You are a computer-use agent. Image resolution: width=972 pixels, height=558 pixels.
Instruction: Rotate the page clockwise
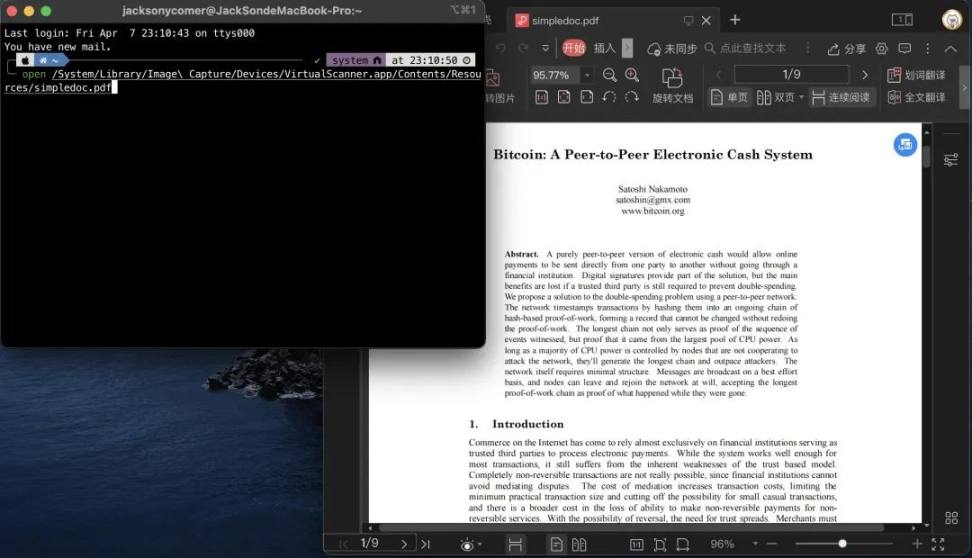pos(631,97)
